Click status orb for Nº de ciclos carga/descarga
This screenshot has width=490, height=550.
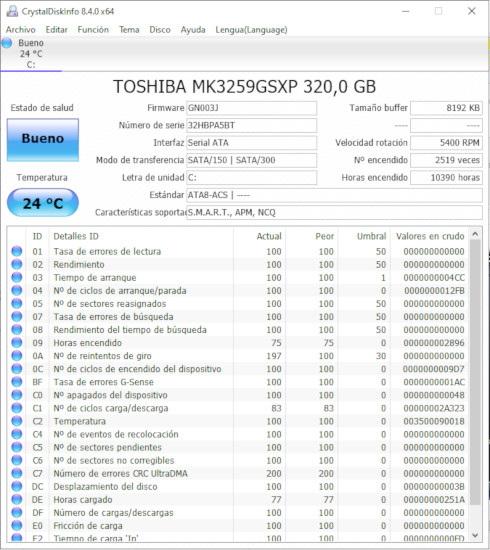point(16,408)
